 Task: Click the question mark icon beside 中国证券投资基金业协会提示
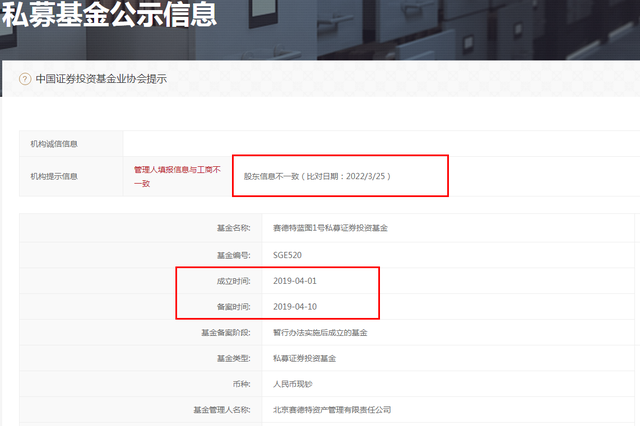coord(25,79)
